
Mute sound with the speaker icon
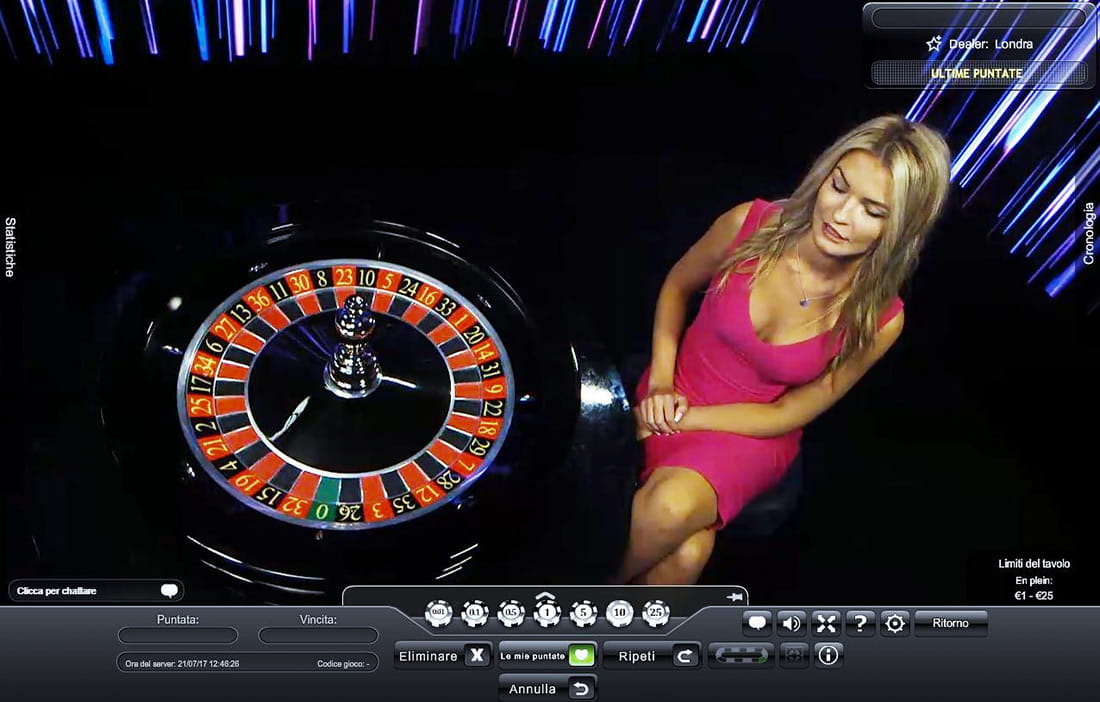[x=791, y=624]
